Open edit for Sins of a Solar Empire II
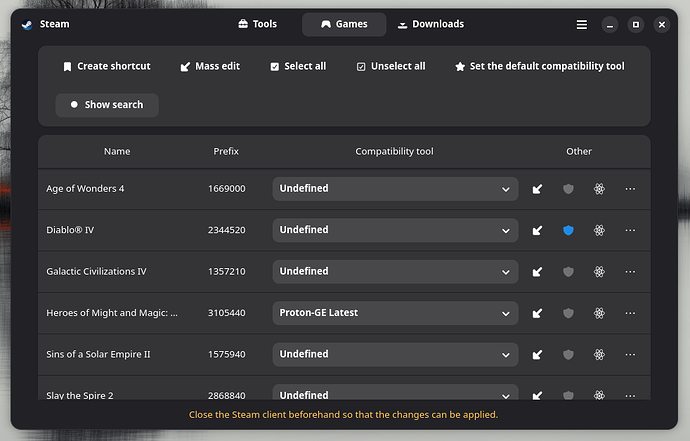 click(537, 355)
